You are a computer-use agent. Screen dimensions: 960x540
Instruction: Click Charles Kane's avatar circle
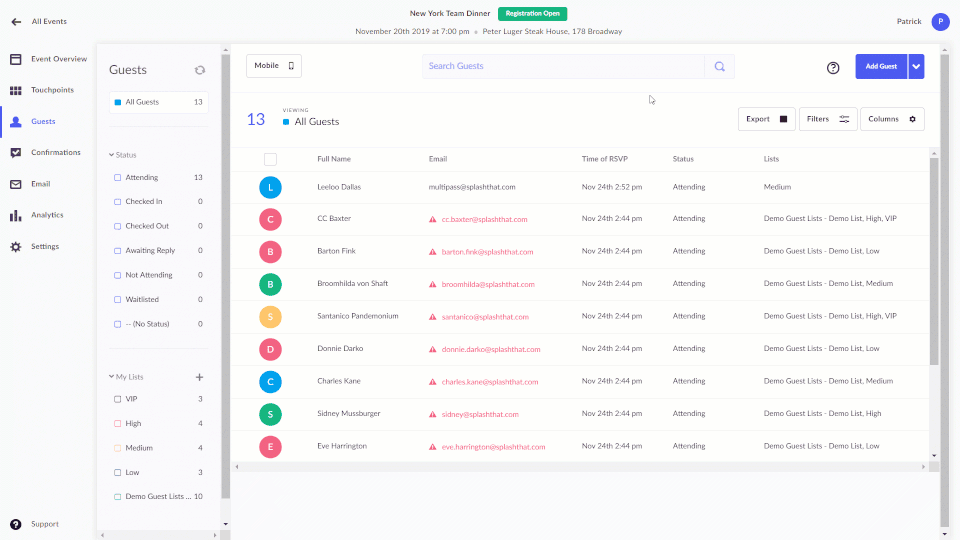[x=270, y=381]
